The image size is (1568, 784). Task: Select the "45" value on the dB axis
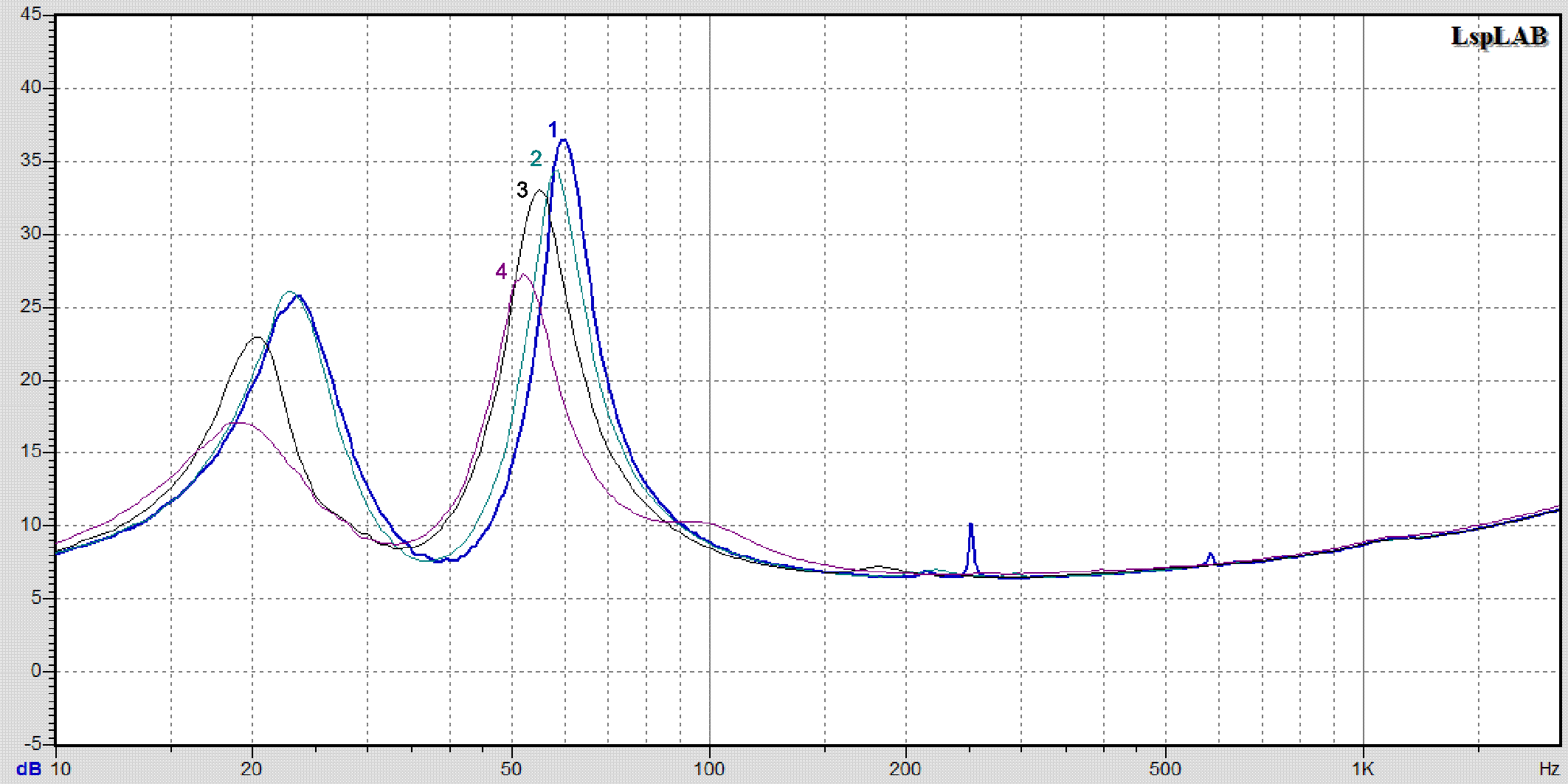(31, 15)
